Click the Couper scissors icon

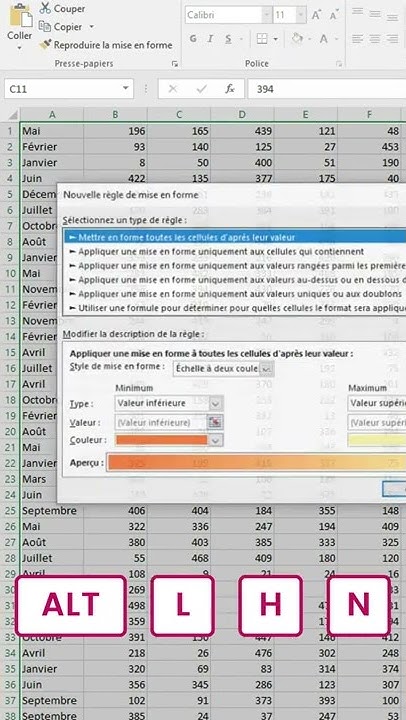tap(45, 8)
